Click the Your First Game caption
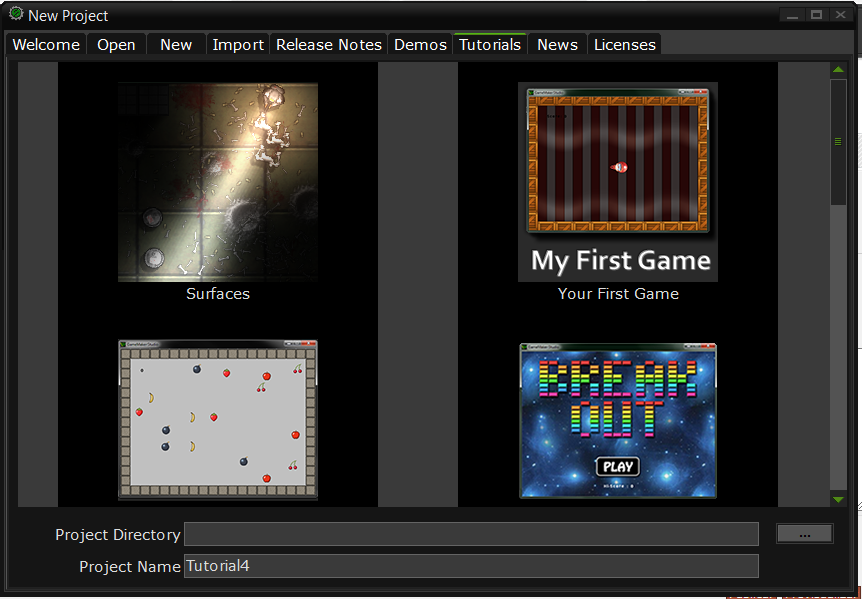The height and width of the screenshot is (599, 862). [618, 293]
